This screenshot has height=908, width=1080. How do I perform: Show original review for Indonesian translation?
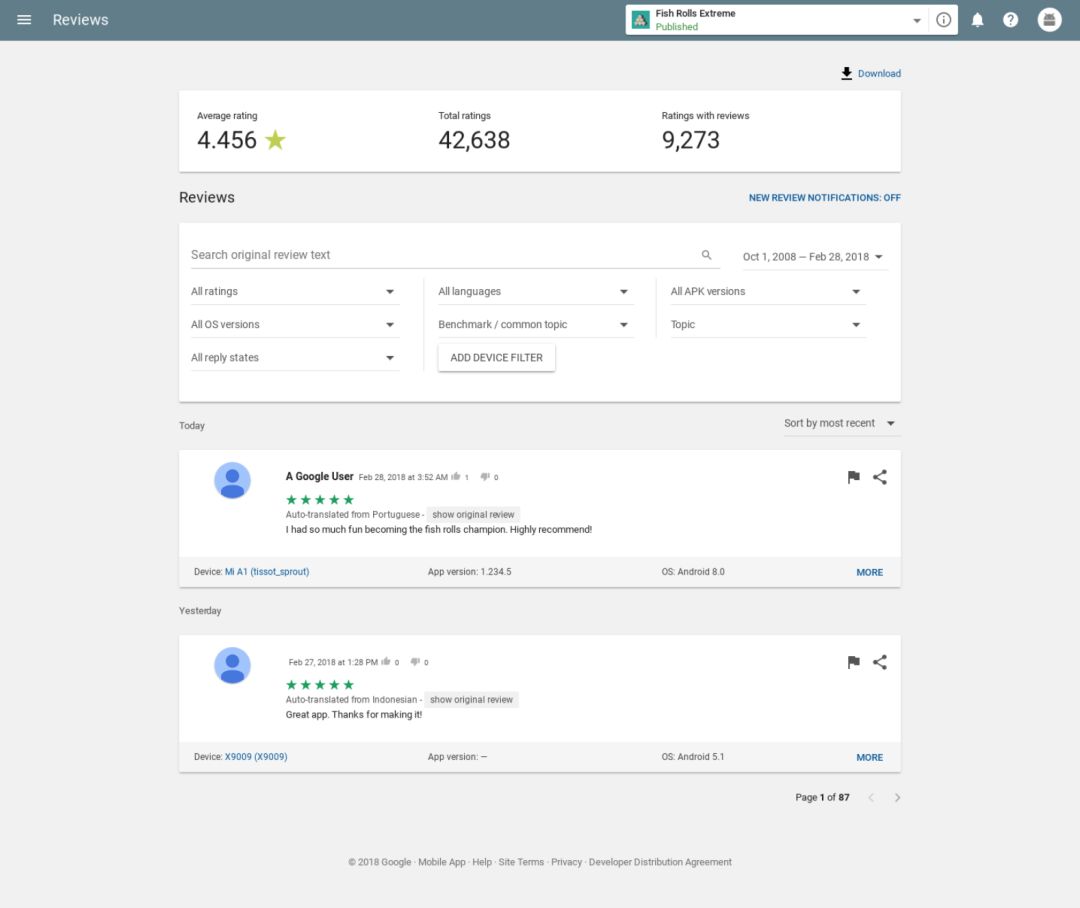click(x=471, y=700)
